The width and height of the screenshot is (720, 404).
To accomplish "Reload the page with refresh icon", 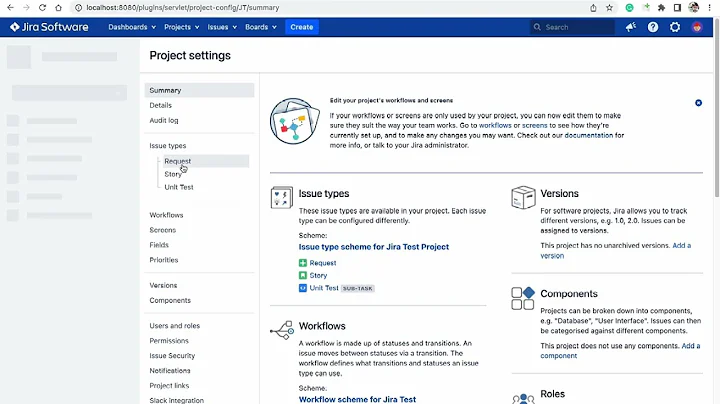I will point(42,7).
